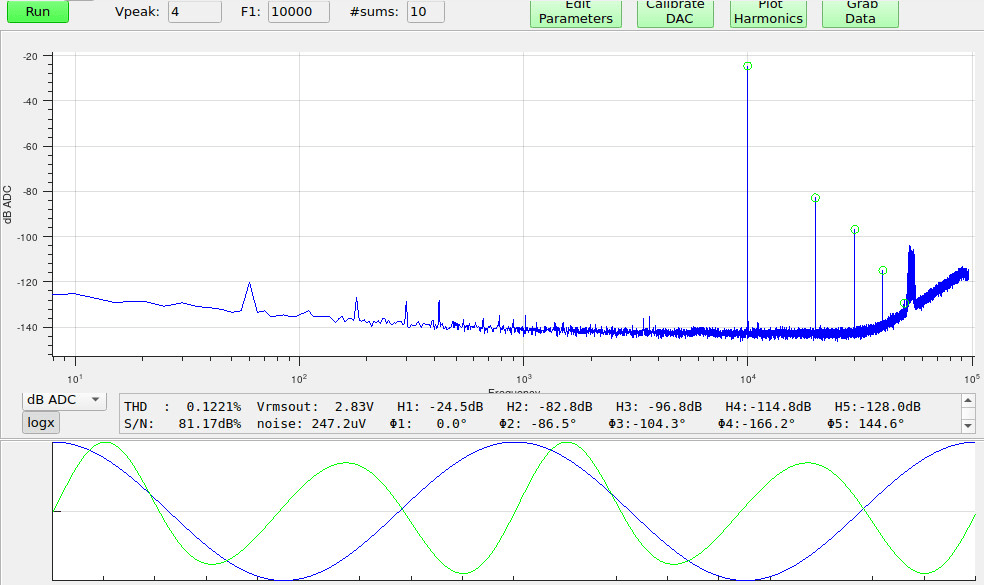Toggle the logx axis button
Image resolution: width=984 pixels, height=585 pixels.
[41, 422]
